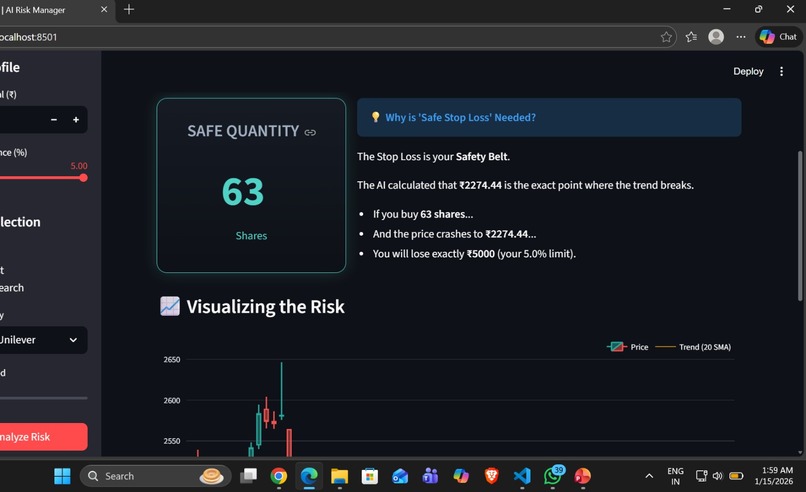Screen dimensions: 806x492
Task: Open the browser favorites list icon
Action: 691,37
